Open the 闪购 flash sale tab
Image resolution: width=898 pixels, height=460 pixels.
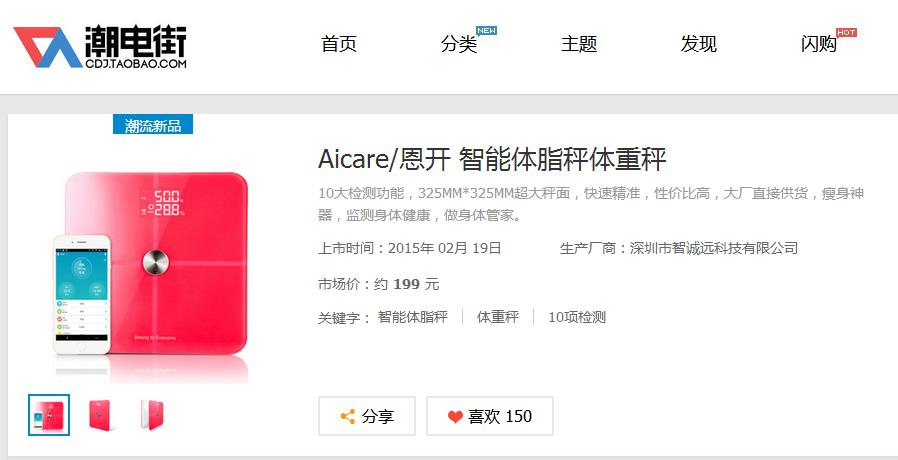click(818, 44)
